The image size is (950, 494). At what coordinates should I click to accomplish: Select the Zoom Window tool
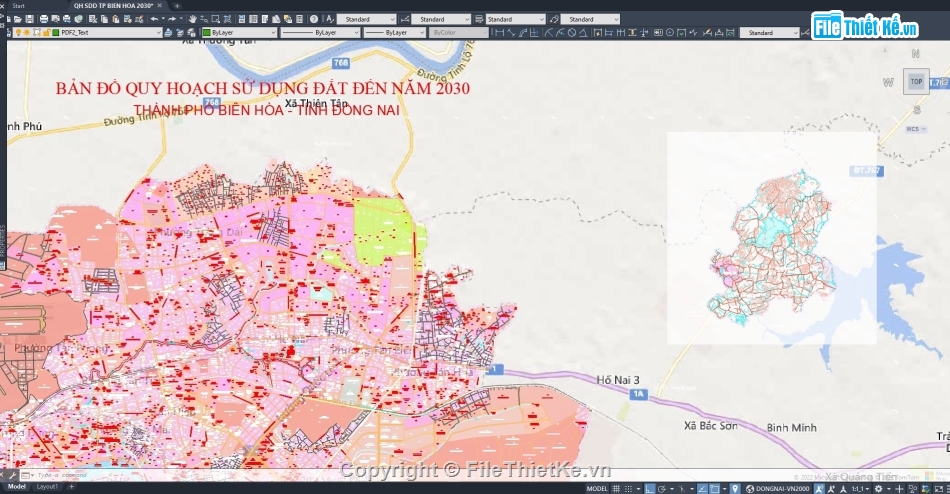coord(216,19)
